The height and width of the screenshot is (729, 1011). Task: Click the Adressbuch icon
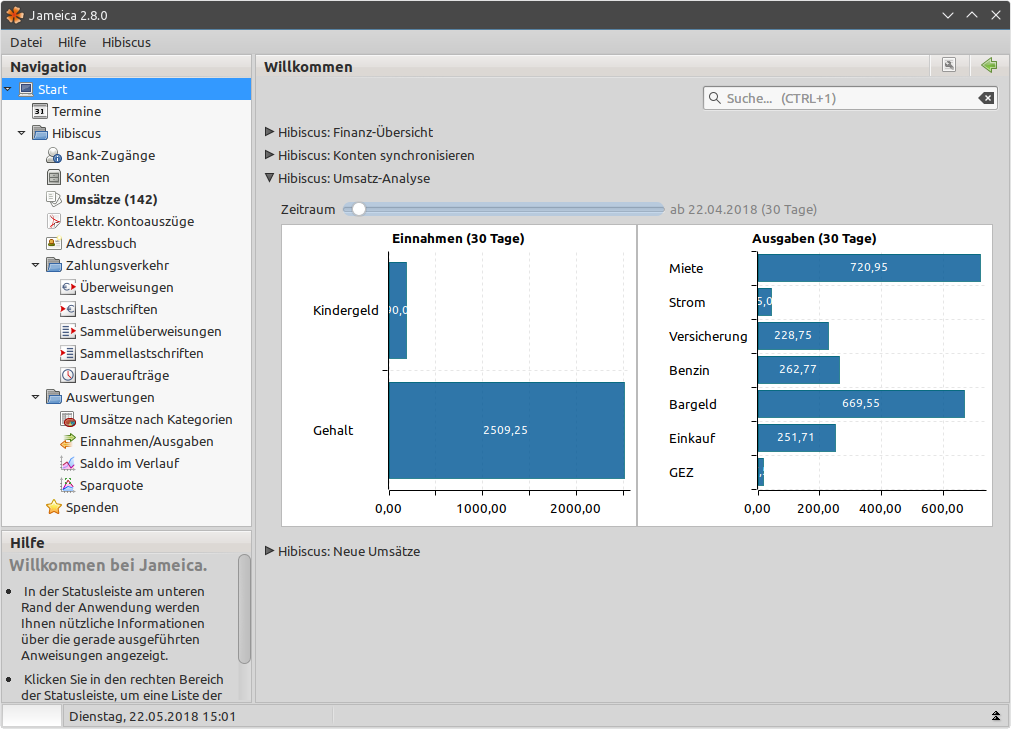54,243
